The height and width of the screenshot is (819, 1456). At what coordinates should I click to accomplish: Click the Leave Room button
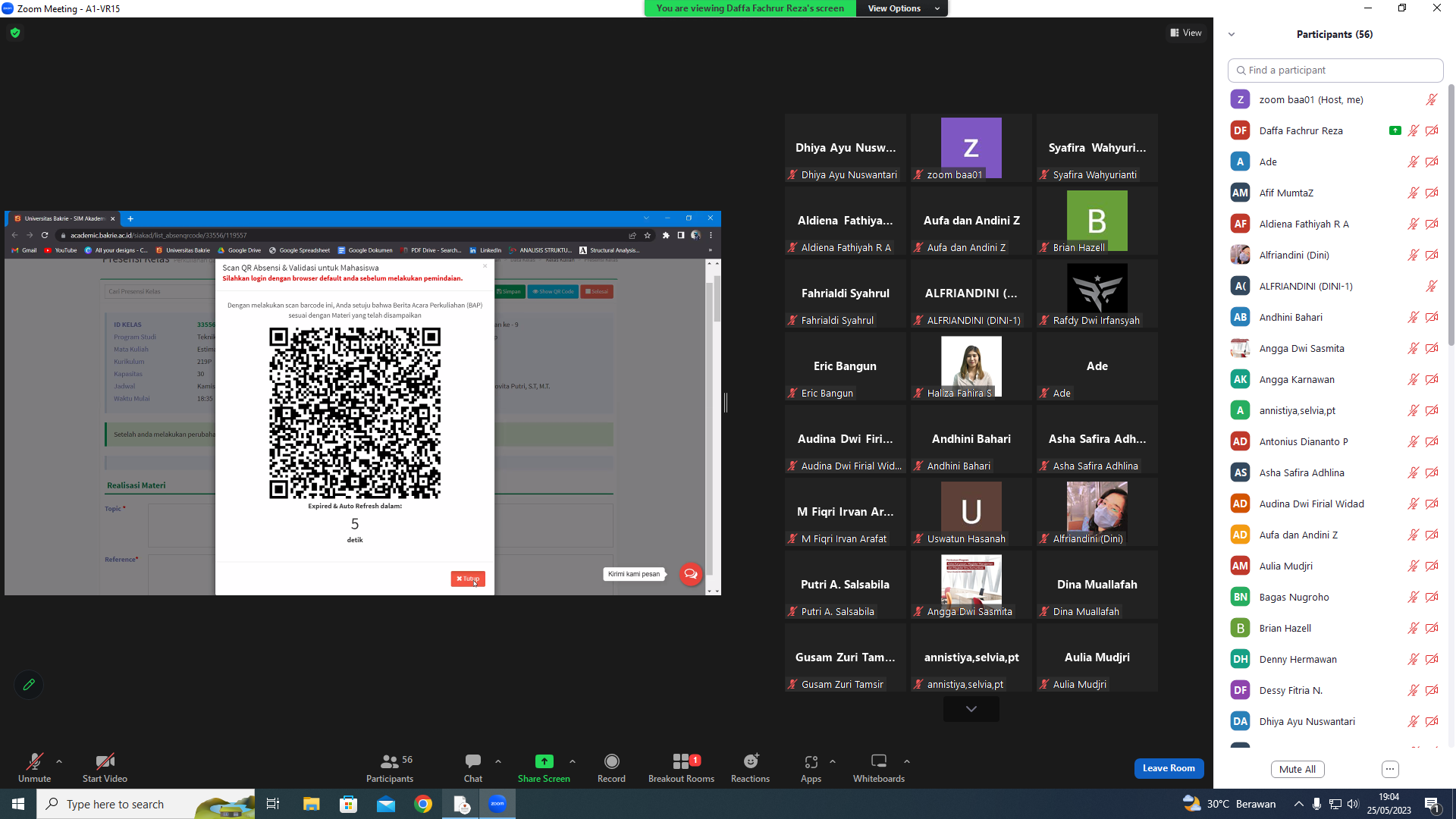point(1169,768)
